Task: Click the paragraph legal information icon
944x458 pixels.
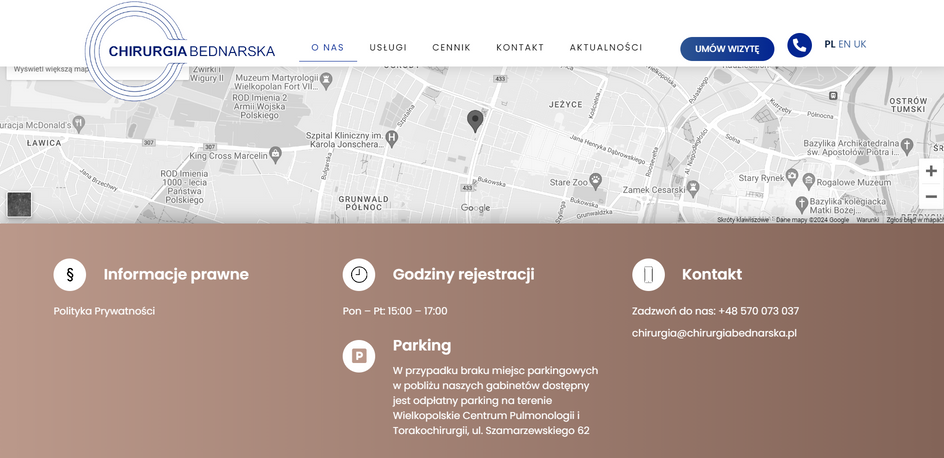Action: click(70, 274)
